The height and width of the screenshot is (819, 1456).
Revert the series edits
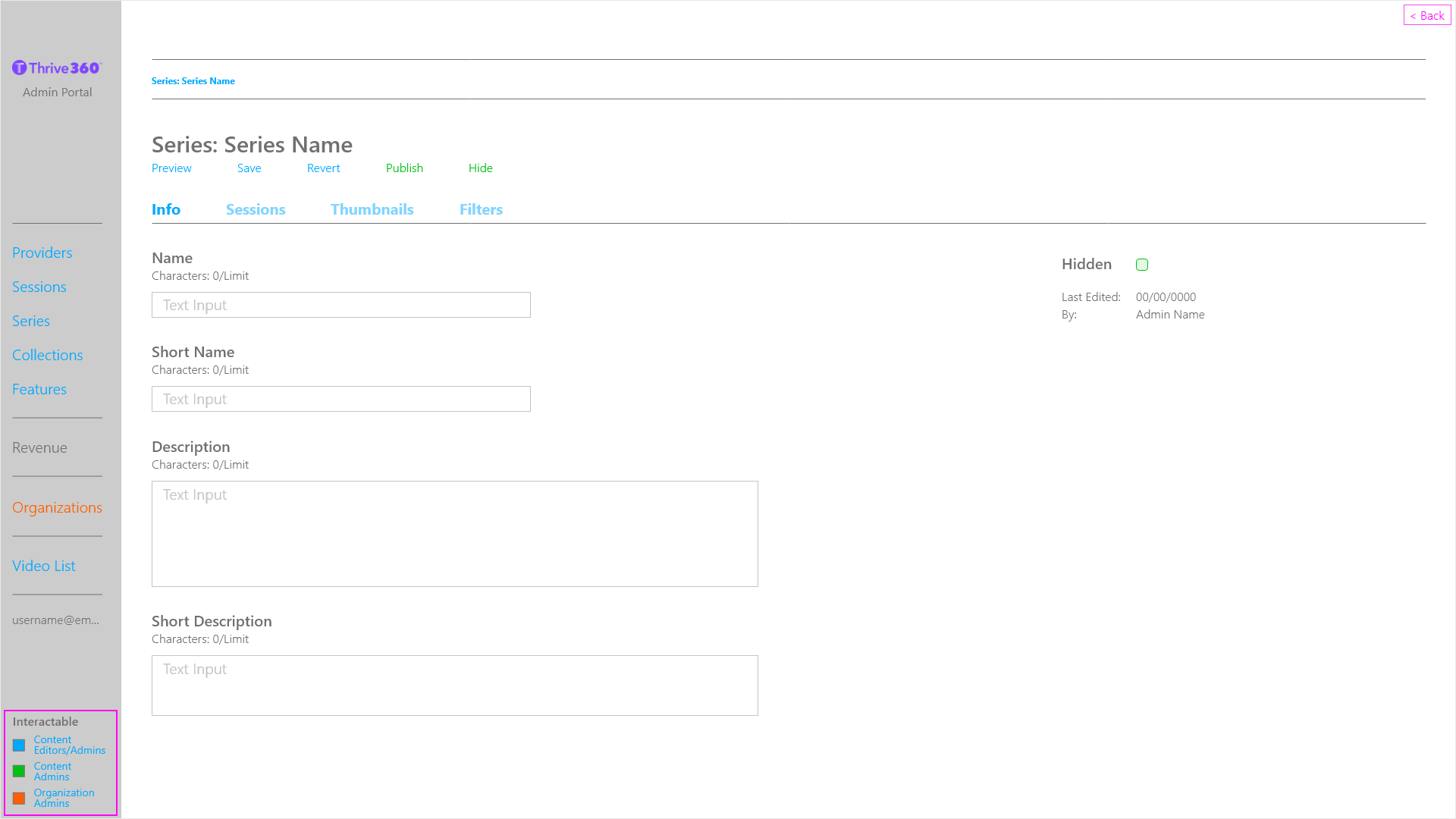pyautogui.click(x=323, y=168)
